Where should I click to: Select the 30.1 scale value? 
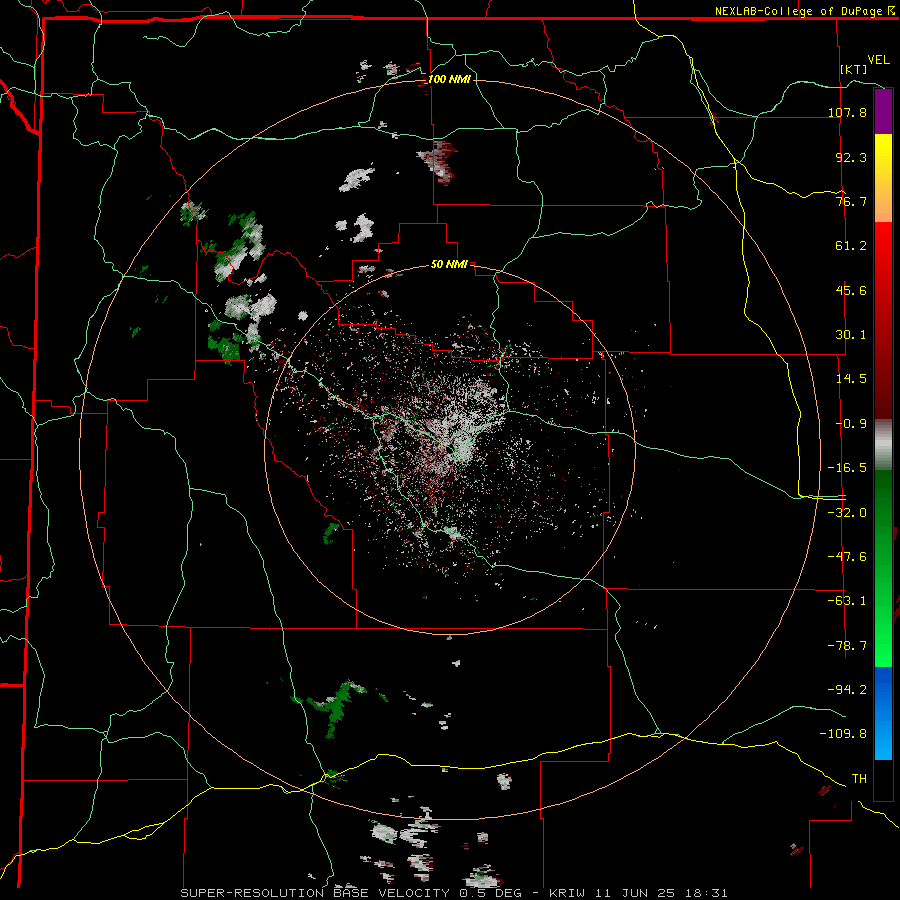pyautogui.click(x=851, y=335)
